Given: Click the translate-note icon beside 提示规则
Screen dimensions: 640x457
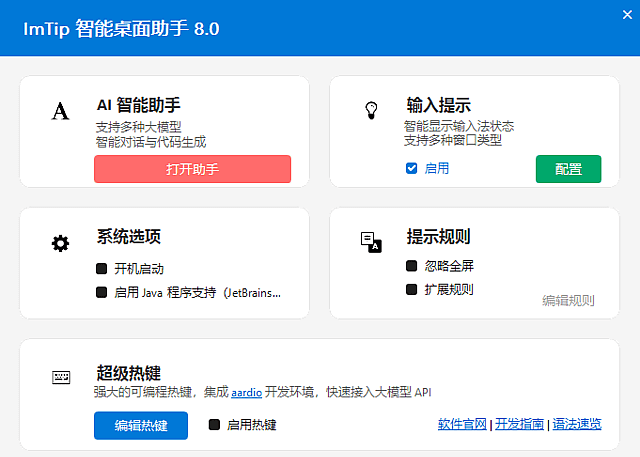Looking at the screenshot, I should coord(371,242).
